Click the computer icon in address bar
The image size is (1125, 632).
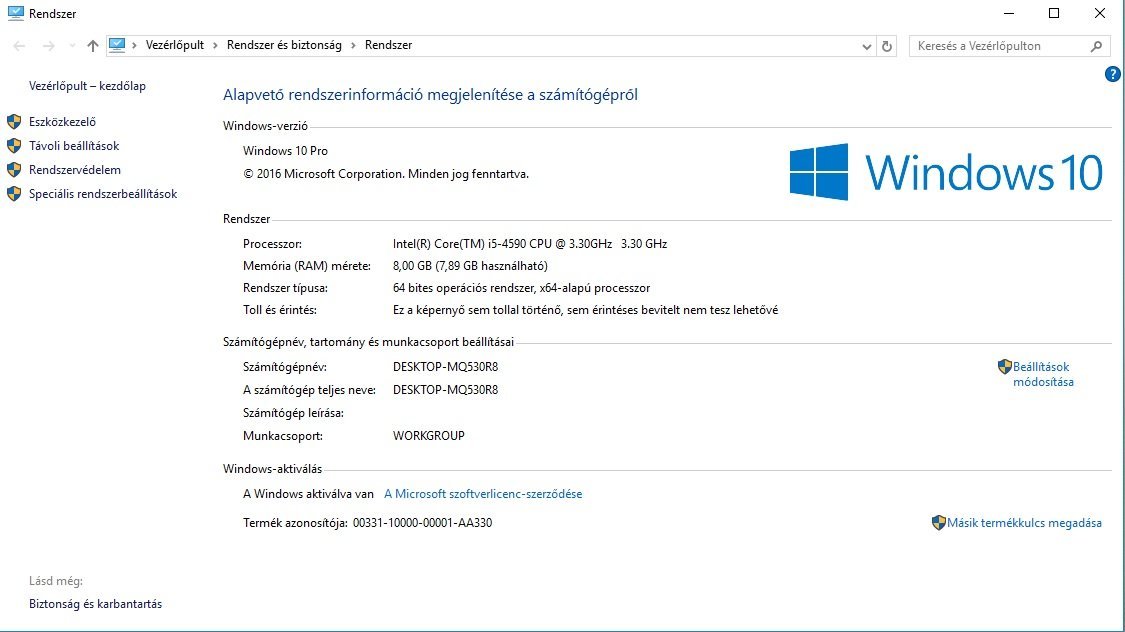pos(117,45)
